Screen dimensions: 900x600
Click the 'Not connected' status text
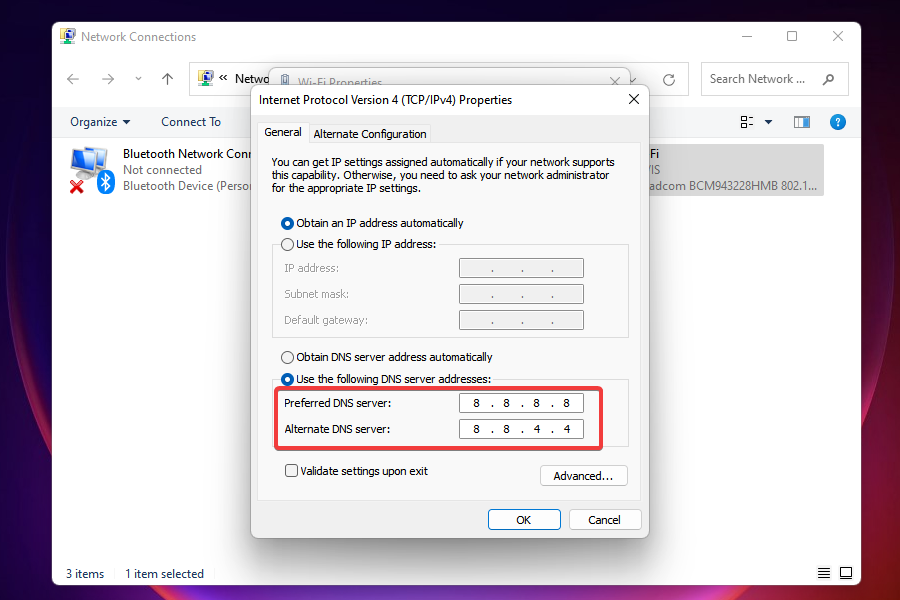tap(162, 170)
